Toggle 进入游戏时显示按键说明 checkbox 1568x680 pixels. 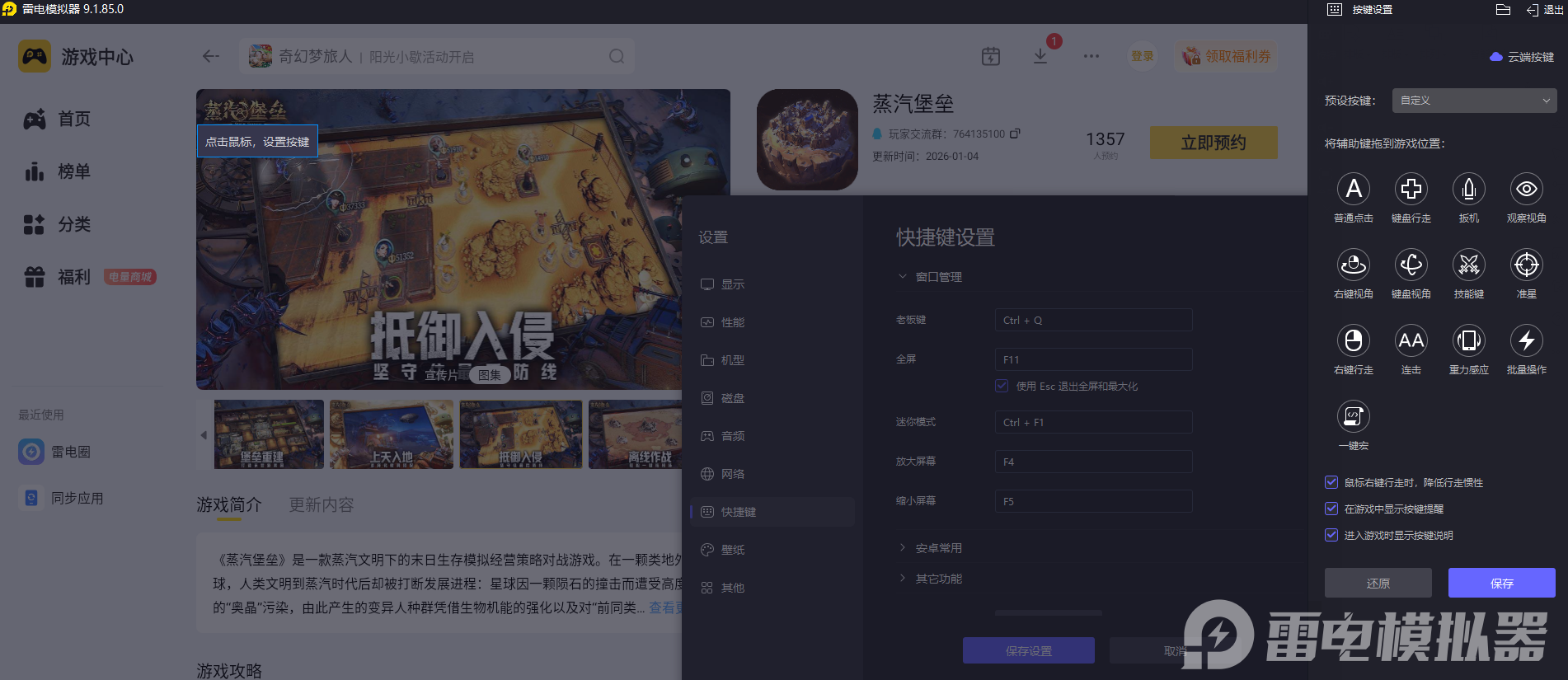pyautogui.click(x=1331, y=535)
